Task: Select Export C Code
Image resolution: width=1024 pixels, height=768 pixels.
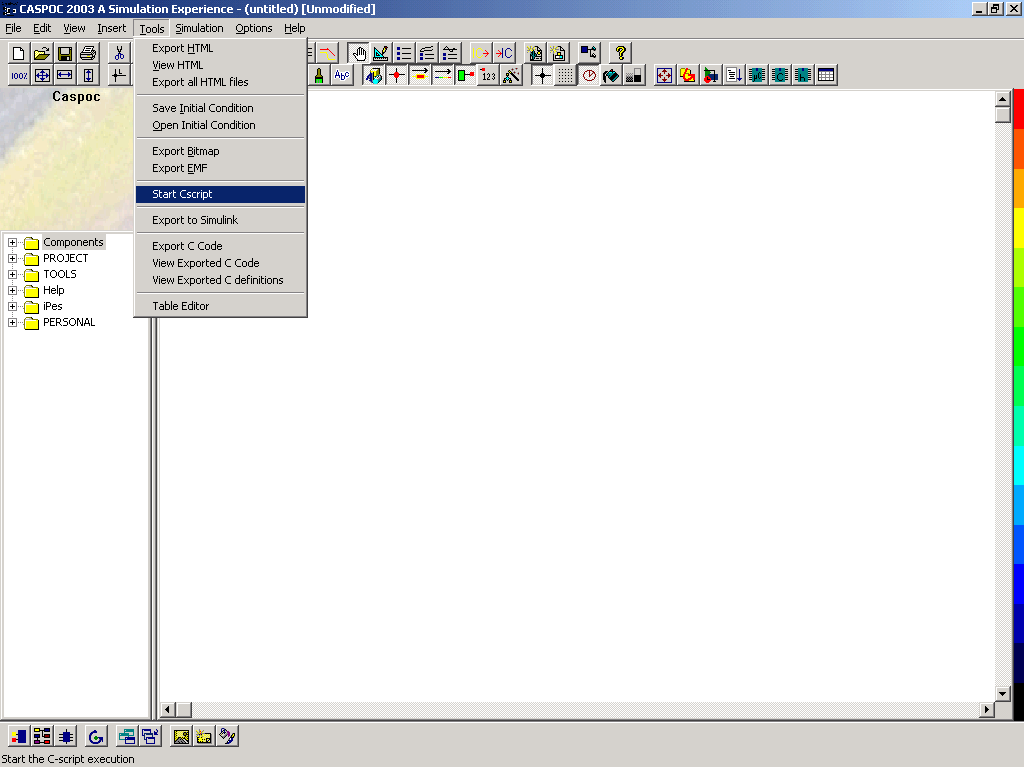Action: coord(221,246)
